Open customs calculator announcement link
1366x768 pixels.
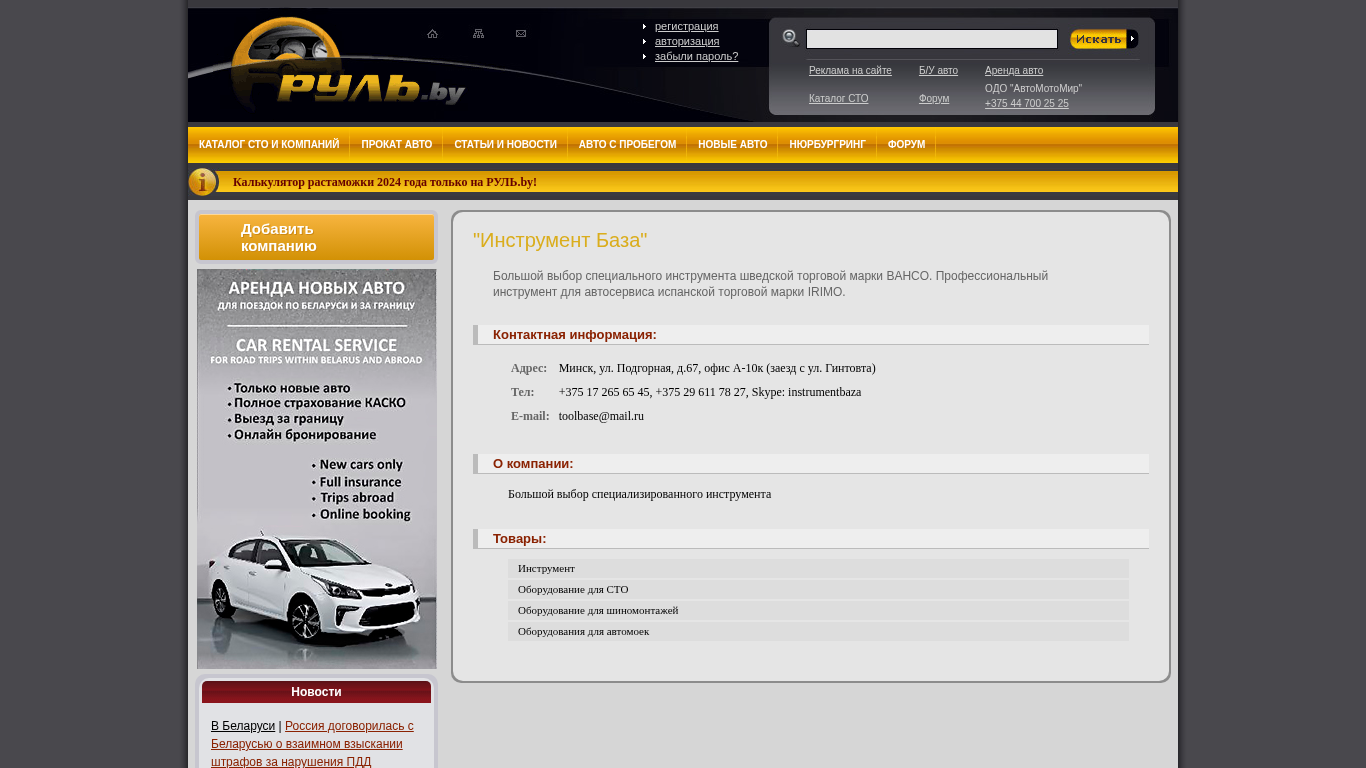[384, 182]
